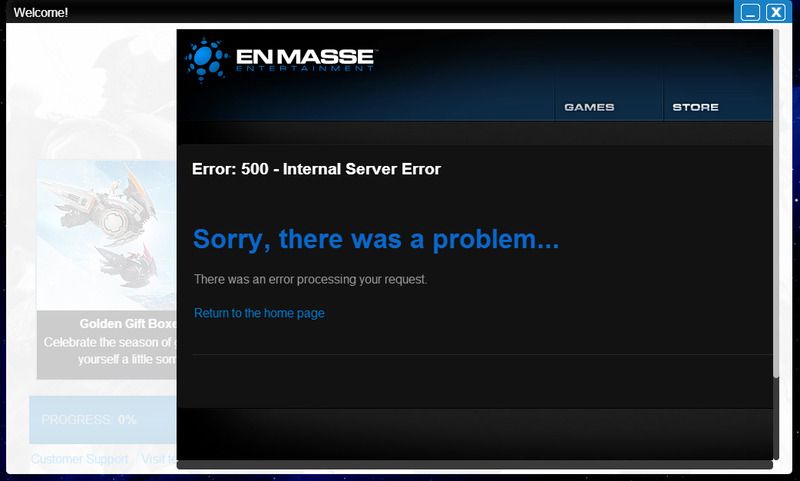Click the white mount in the promo image
This screenshot has height=481, width=800.
(x=102, y=207)
